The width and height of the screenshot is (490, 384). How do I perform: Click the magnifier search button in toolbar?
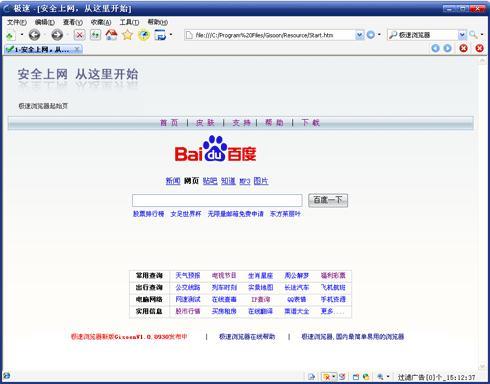coord(473,34)
